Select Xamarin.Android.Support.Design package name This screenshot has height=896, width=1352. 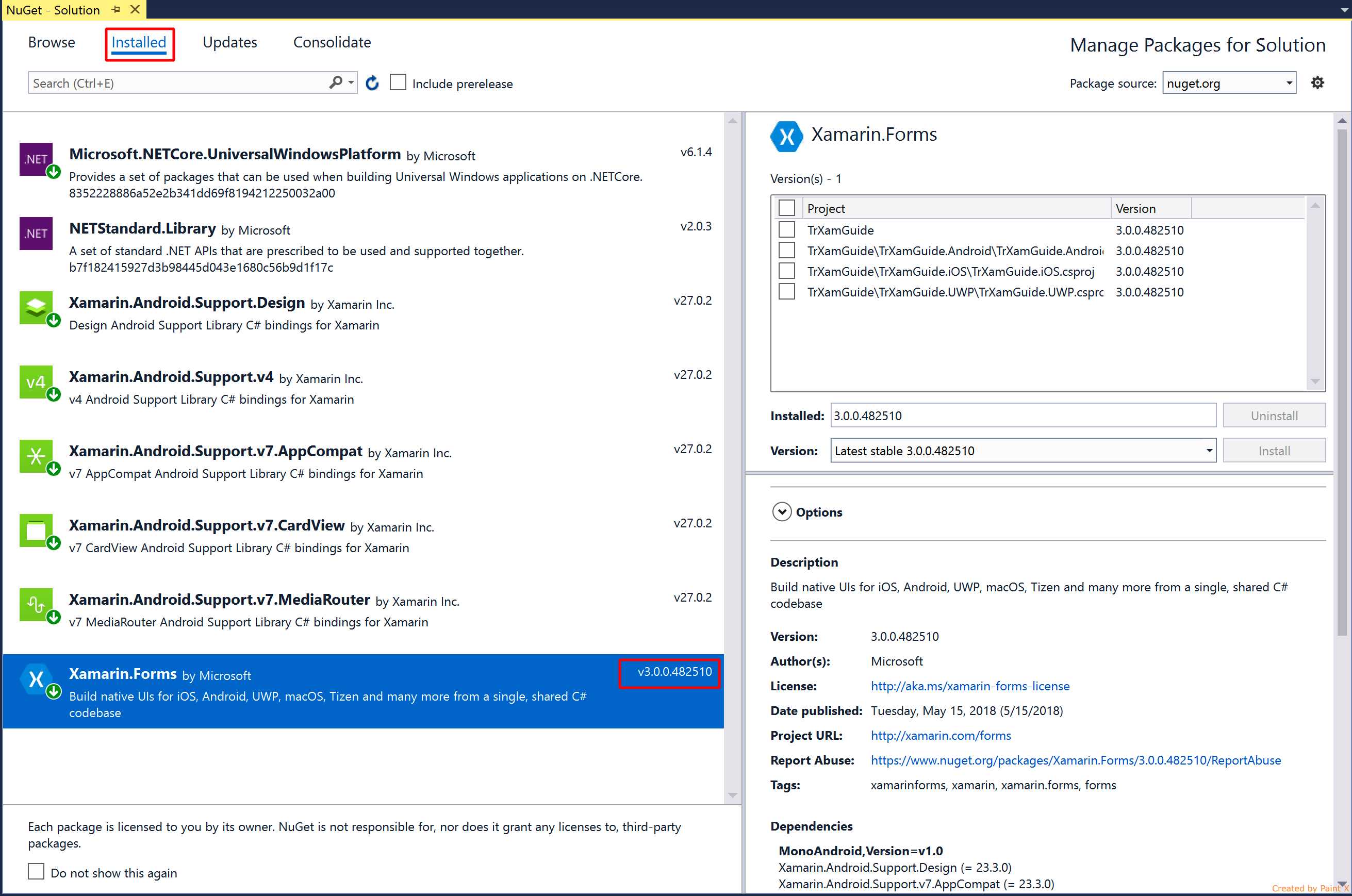point(187,303)
